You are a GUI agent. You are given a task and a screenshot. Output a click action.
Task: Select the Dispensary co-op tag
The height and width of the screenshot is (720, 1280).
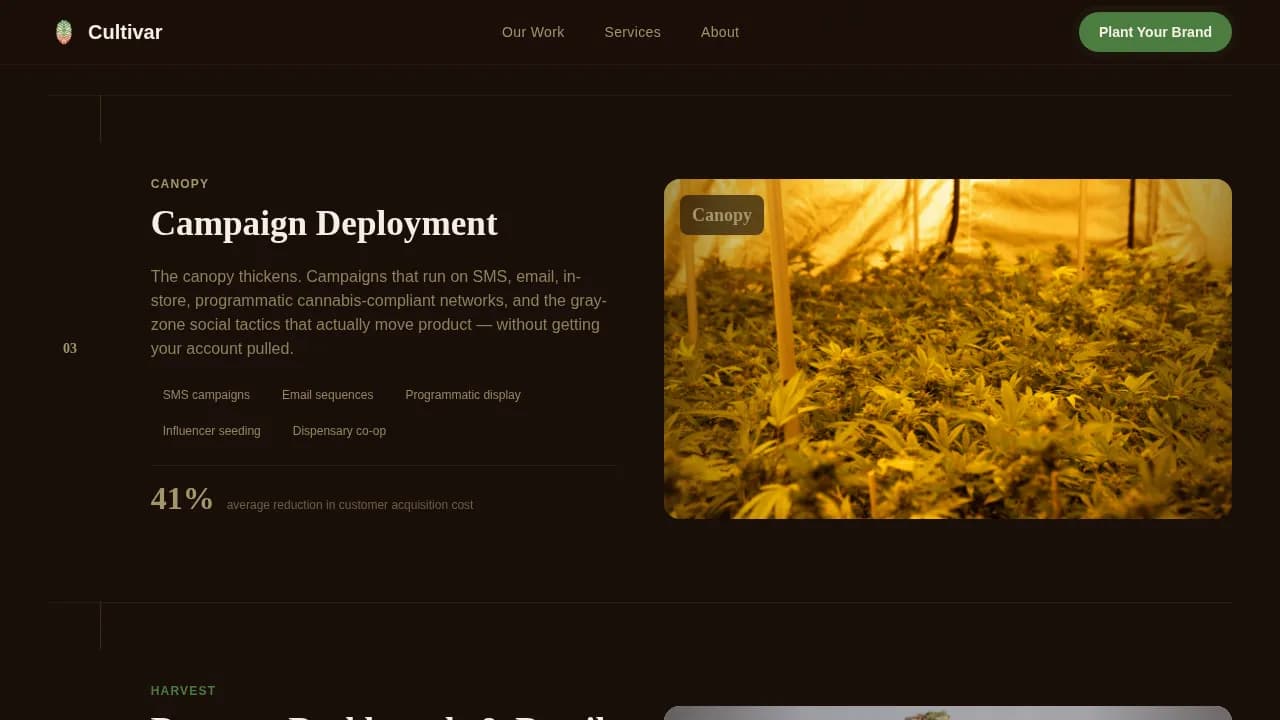point(339,431)
